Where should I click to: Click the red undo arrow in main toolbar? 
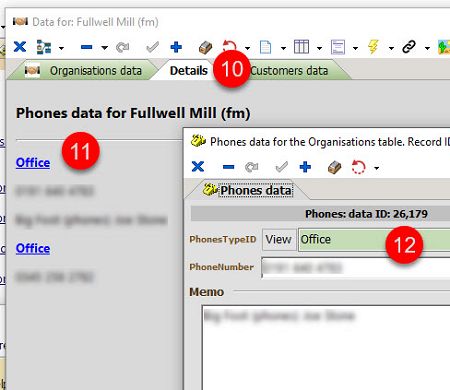[x=230, y=45]
